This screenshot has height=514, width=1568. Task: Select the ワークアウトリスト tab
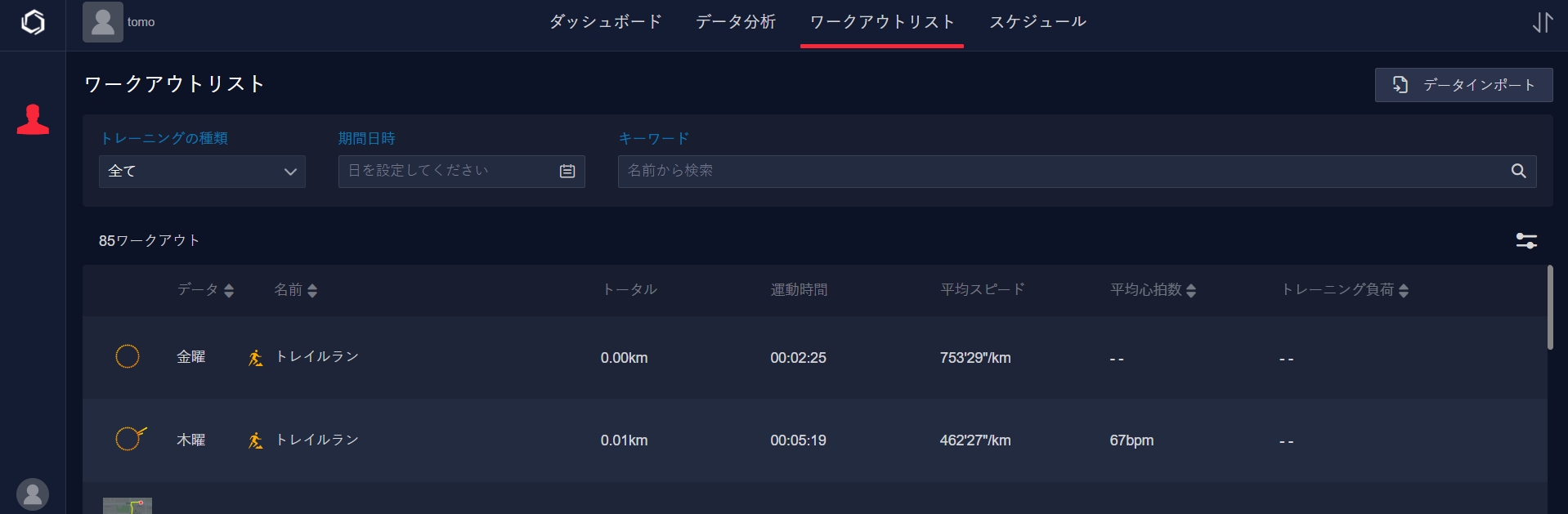(882, 22)
